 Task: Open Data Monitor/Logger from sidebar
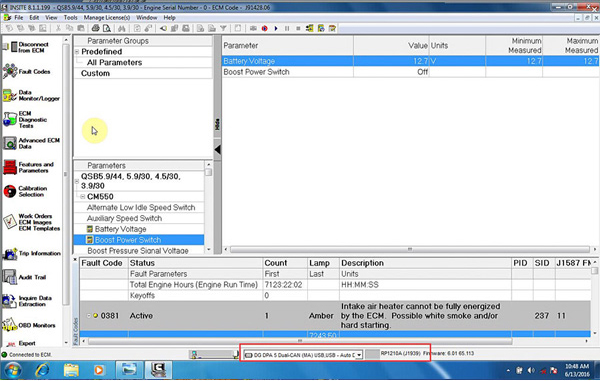pos(10,96)
